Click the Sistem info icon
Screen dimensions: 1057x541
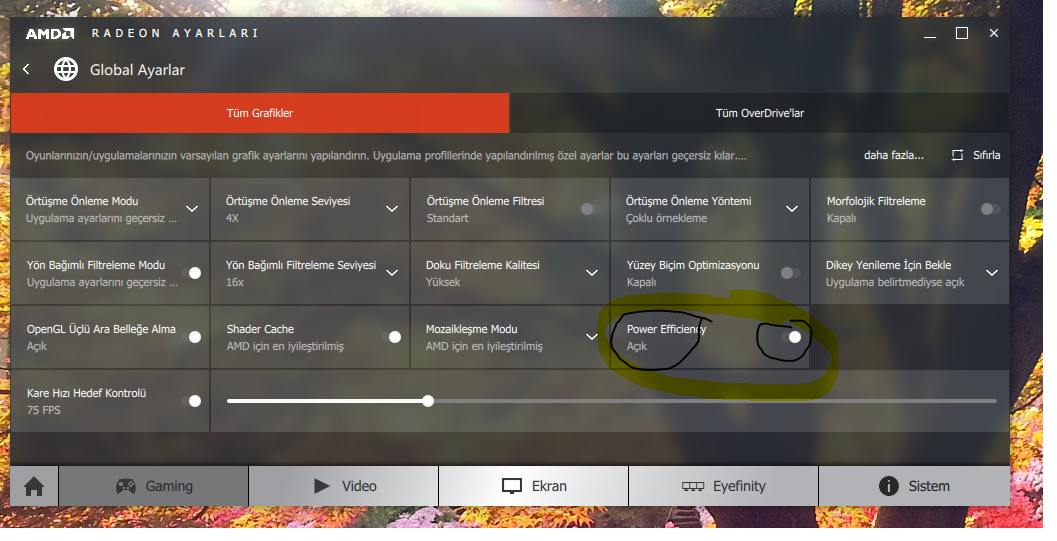(x=888, y=486)
